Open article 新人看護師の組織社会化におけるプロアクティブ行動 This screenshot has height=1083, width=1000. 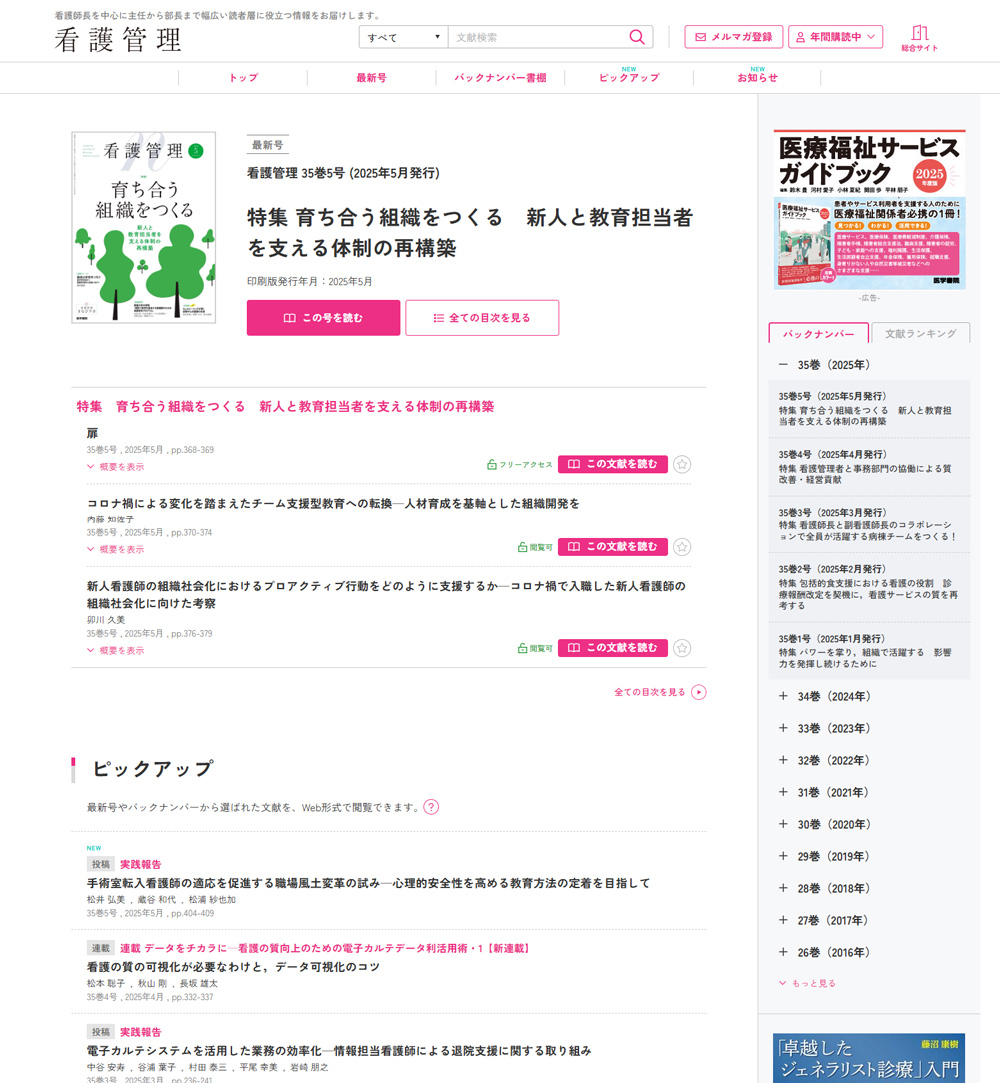pyautogui.click(x=387, y=595)
